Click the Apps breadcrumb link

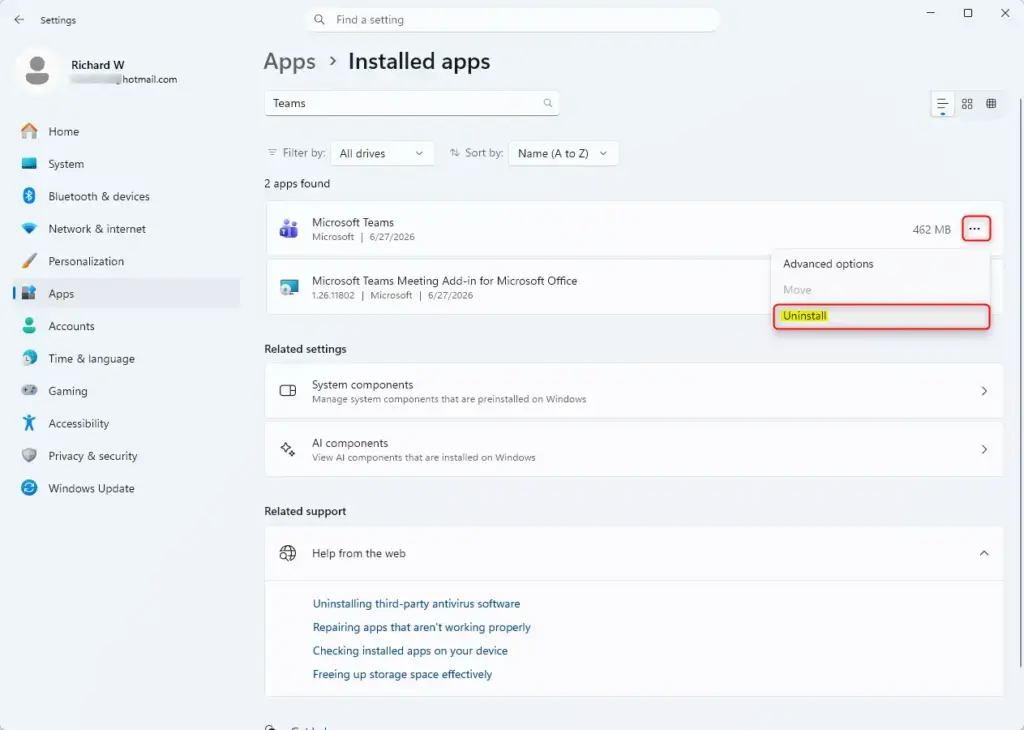(289, 61)
